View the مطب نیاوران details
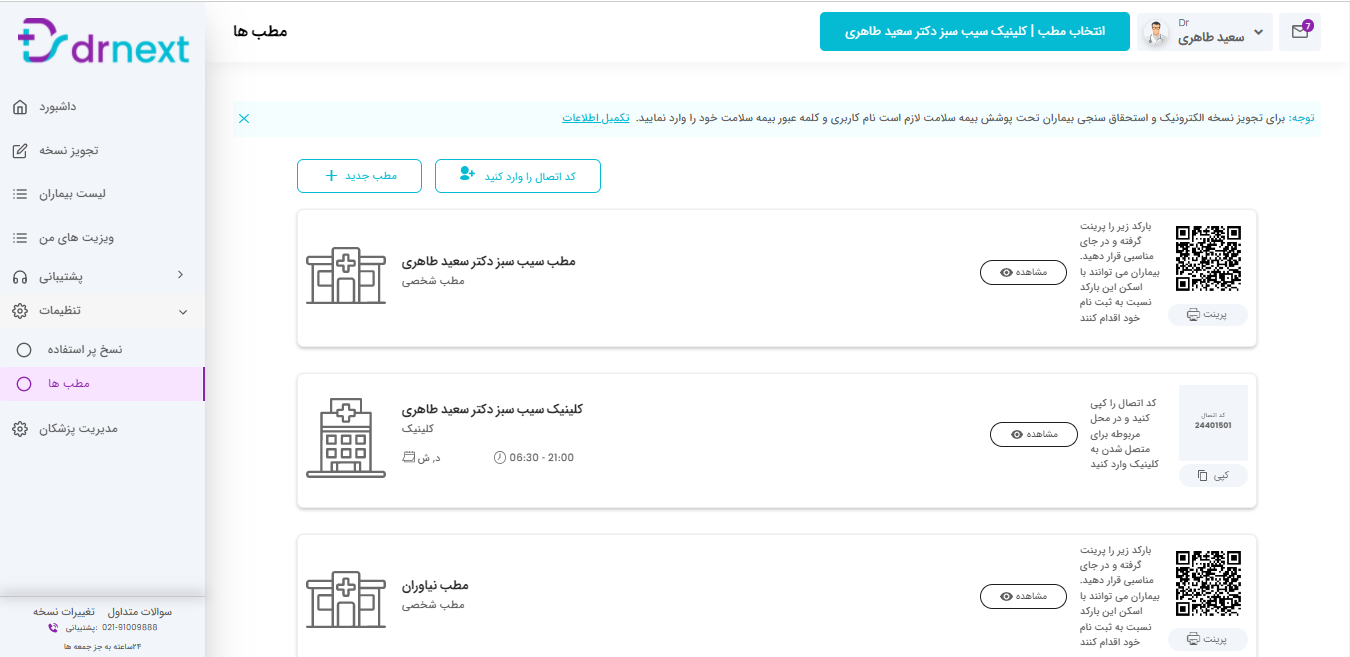The width and height of the screenshot is (1350, 657). point(1024,596)
